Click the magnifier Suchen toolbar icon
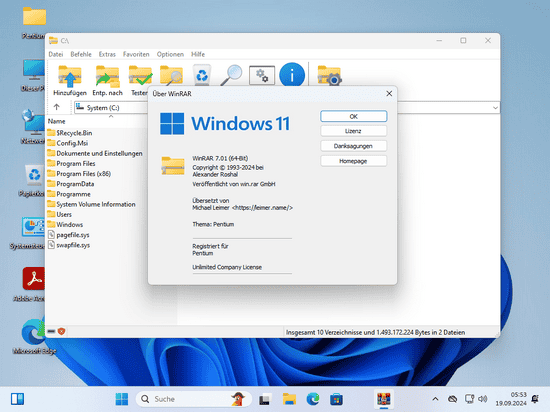The image size is (550, 412). click(232, 75)
